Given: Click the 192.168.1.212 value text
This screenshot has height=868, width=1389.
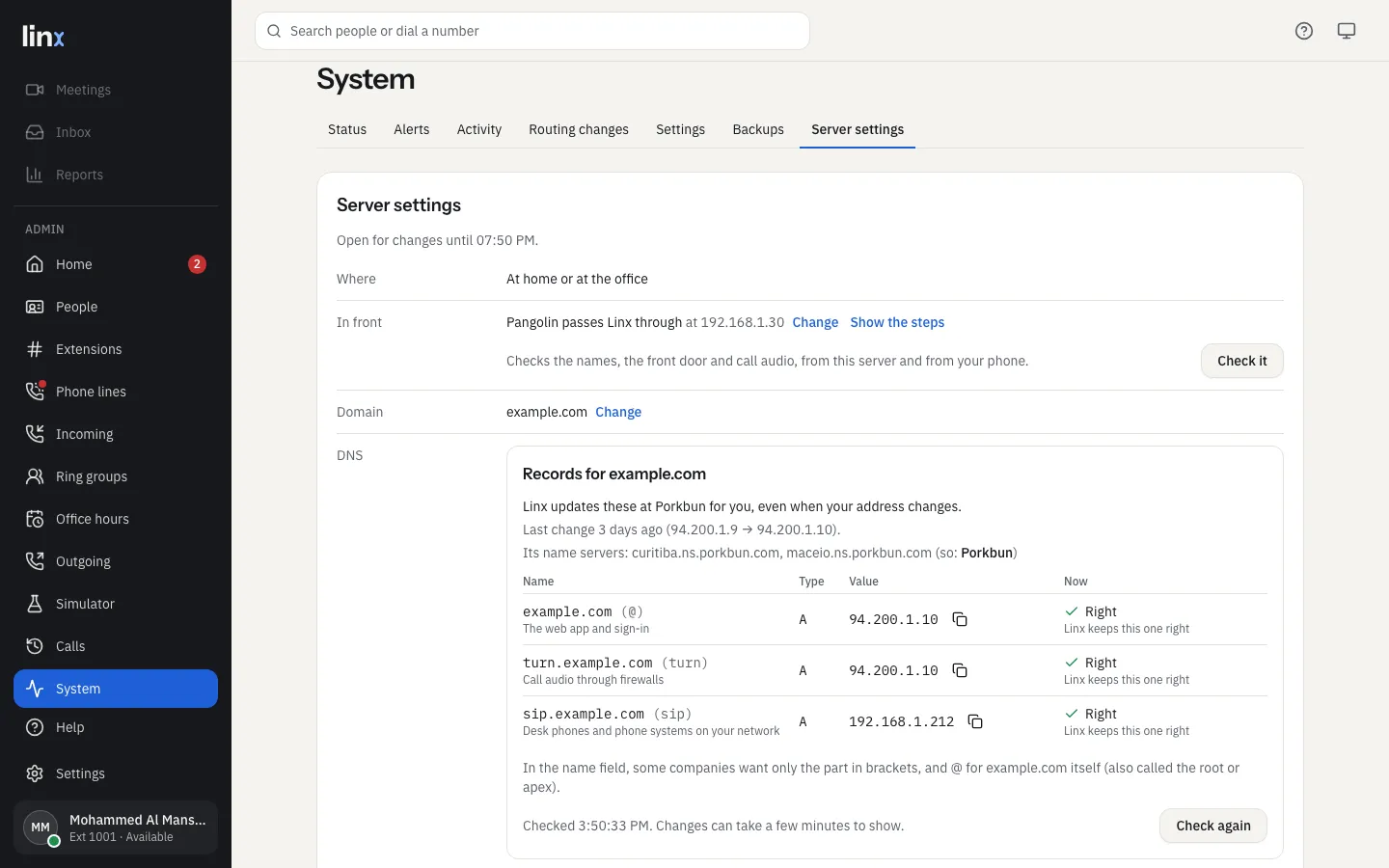Looking at the screenshot, I should pos(901,721).
